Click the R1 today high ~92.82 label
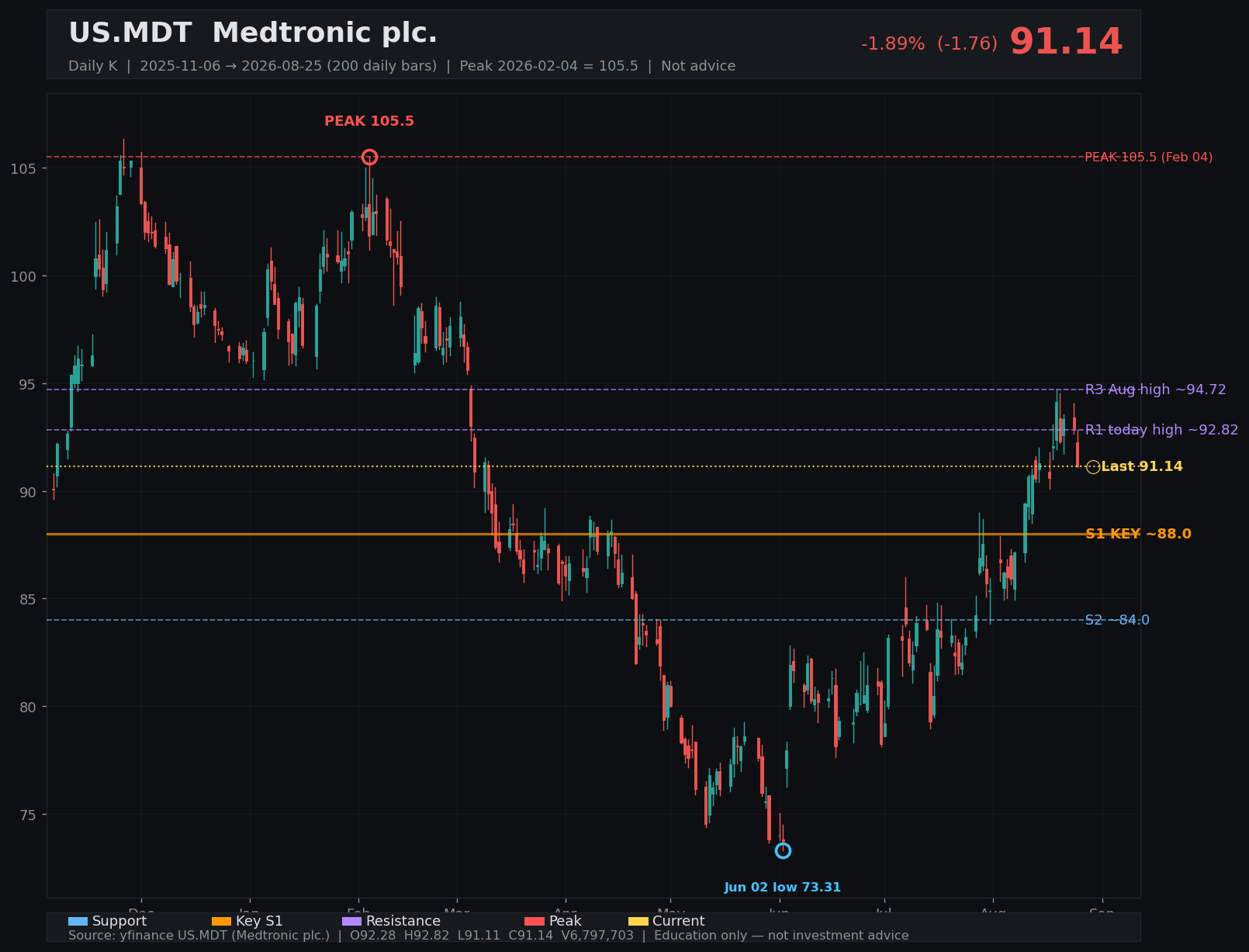The image size is (1249, 952). pyautogui.click(x=1161, y=430)
